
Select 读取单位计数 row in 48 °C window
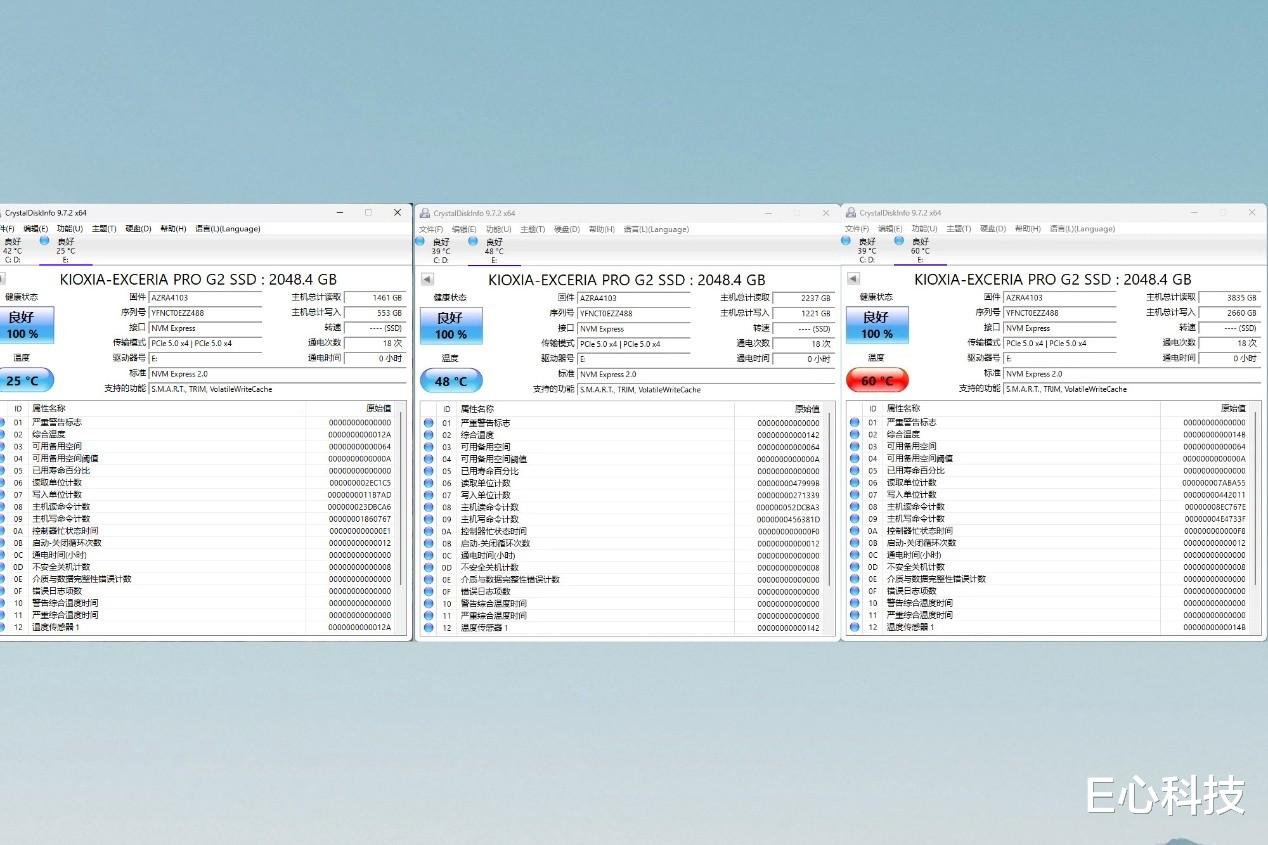click(624, 483)
